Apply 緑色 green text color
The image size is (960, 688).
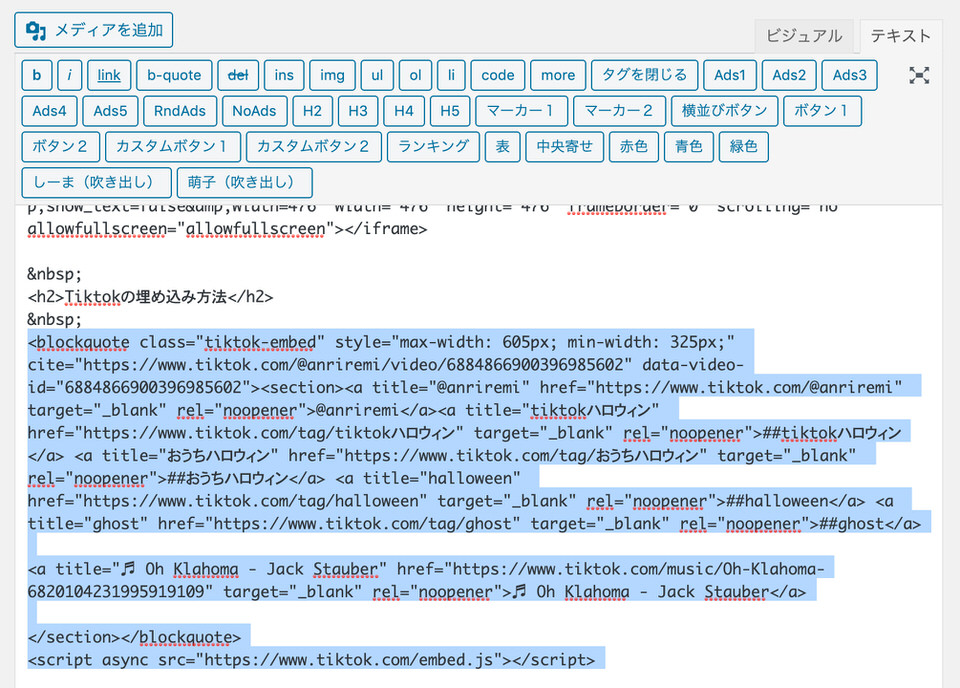[x=744, y=146]
